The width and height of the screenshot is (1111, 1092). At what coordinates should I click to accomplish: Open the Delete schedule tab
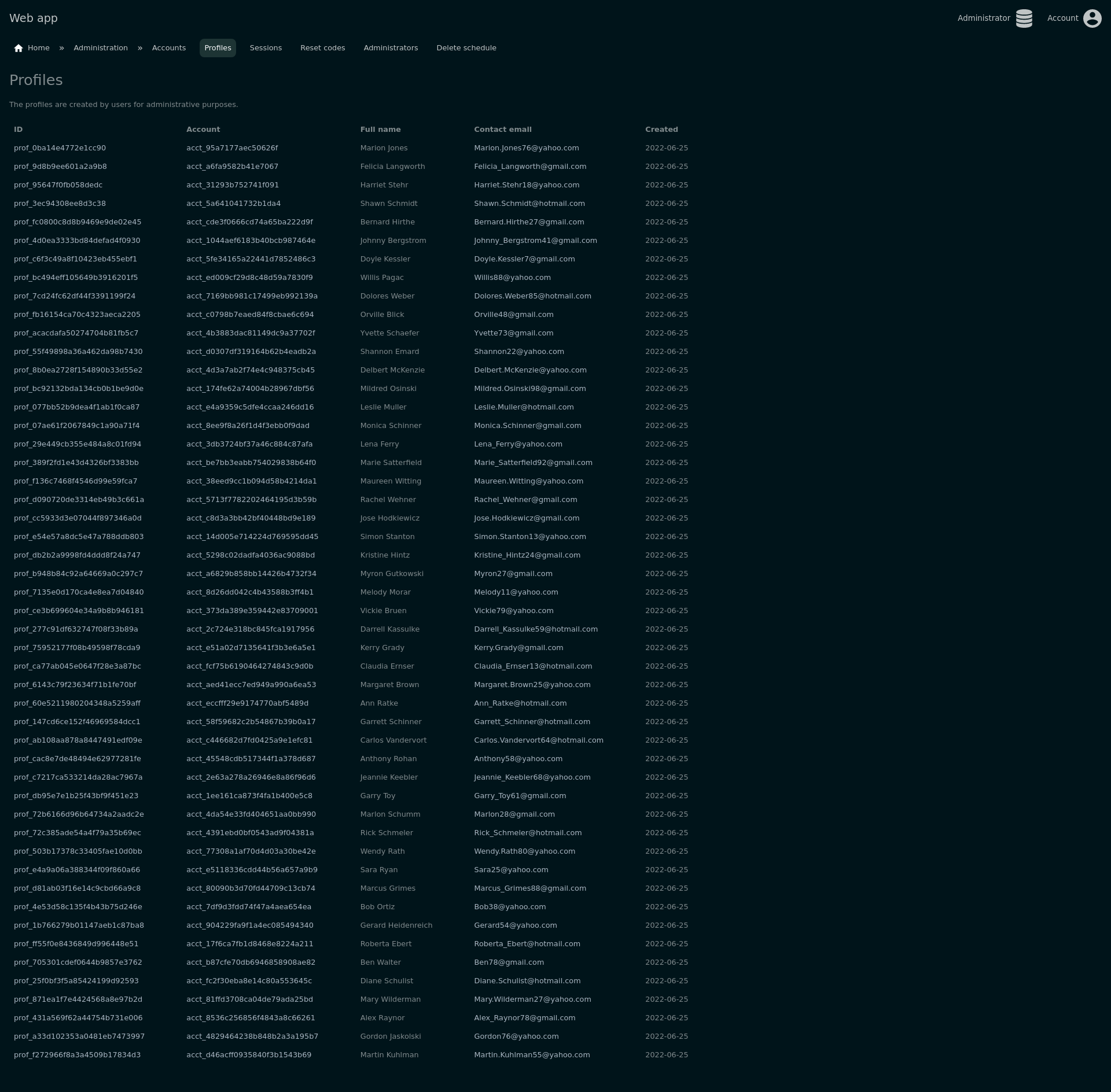pos(466,48)
